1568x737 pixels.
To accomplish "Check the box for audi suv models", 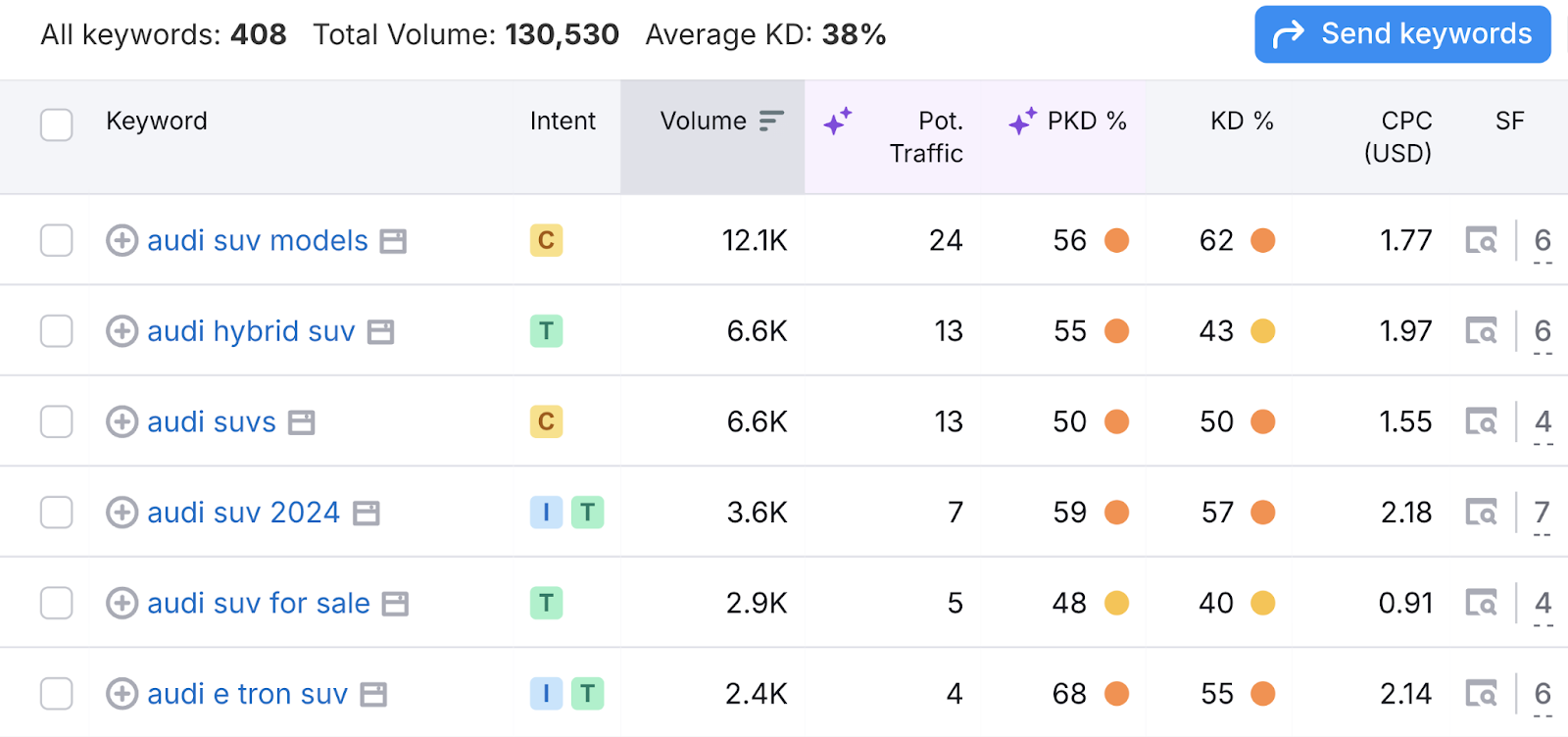I will point(57,240).
